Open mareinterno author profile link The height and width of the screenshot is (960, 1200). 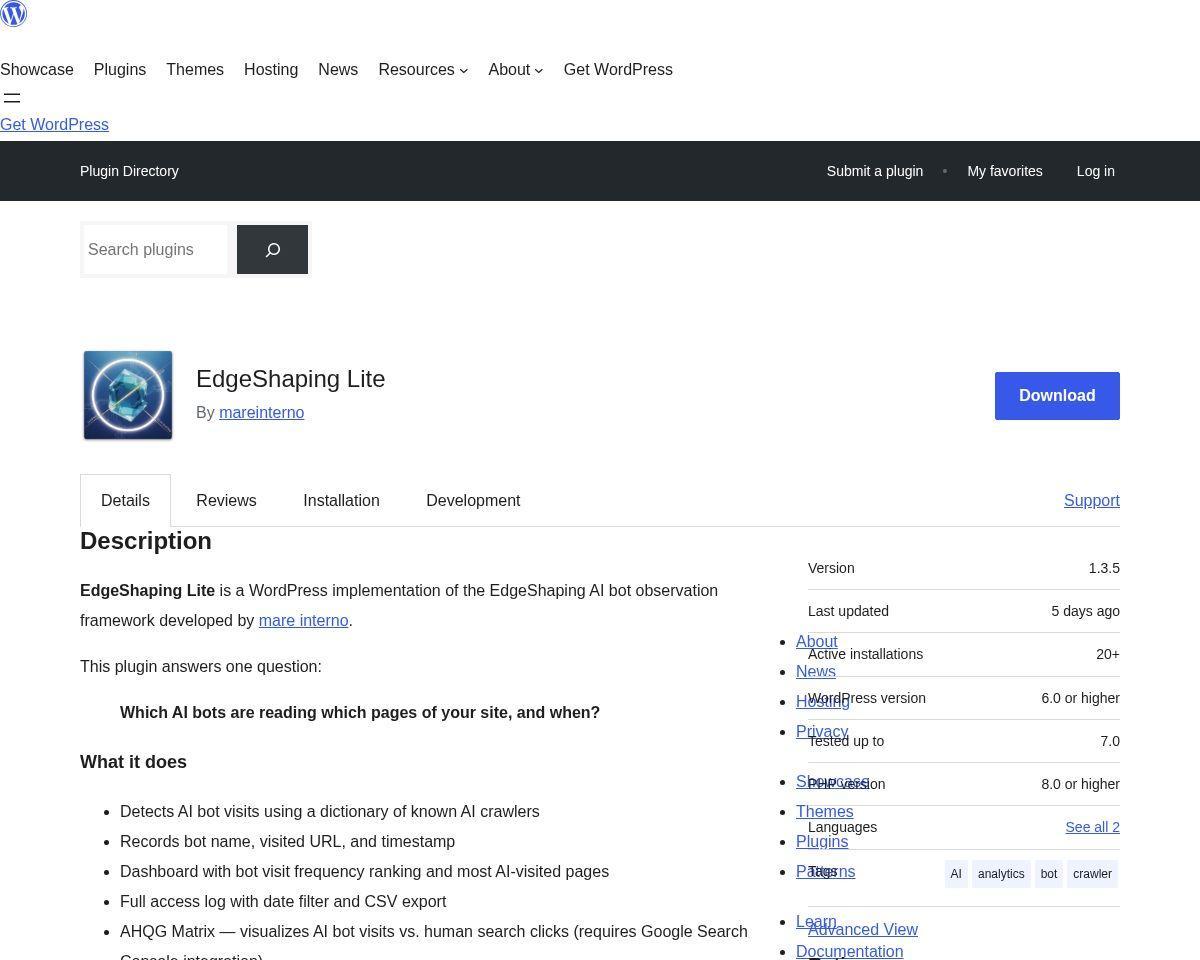point(262,413)
